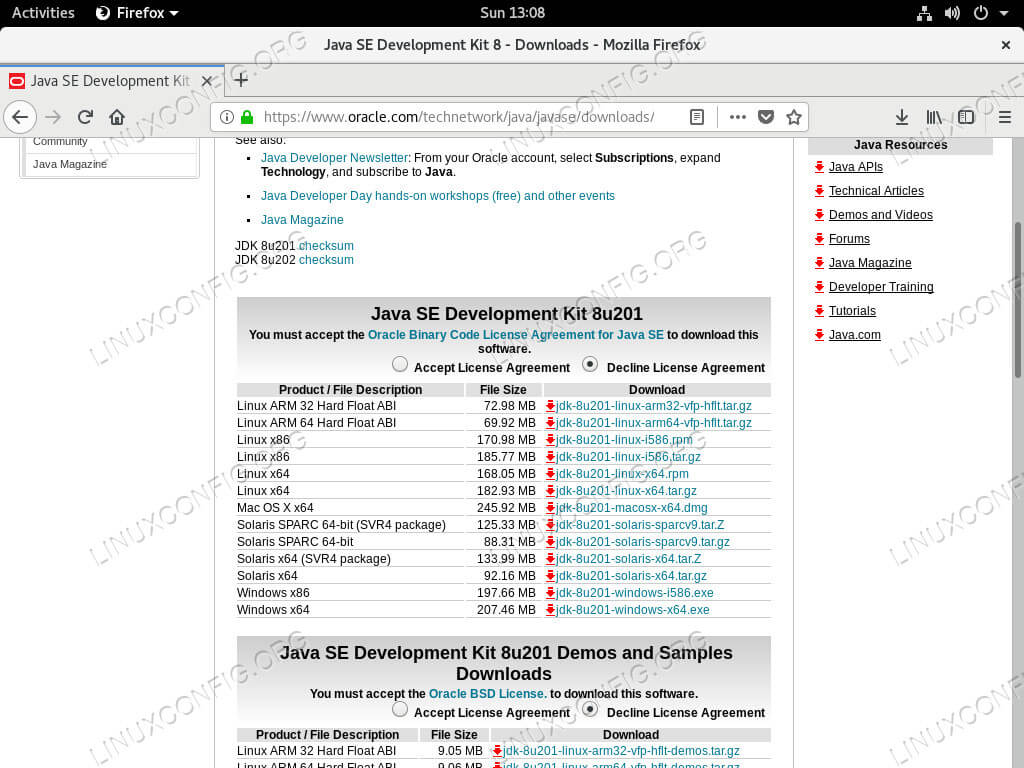Expand the Firefox application menu in top bar
Screen dimensions: 1024x768
click(137, 13)
